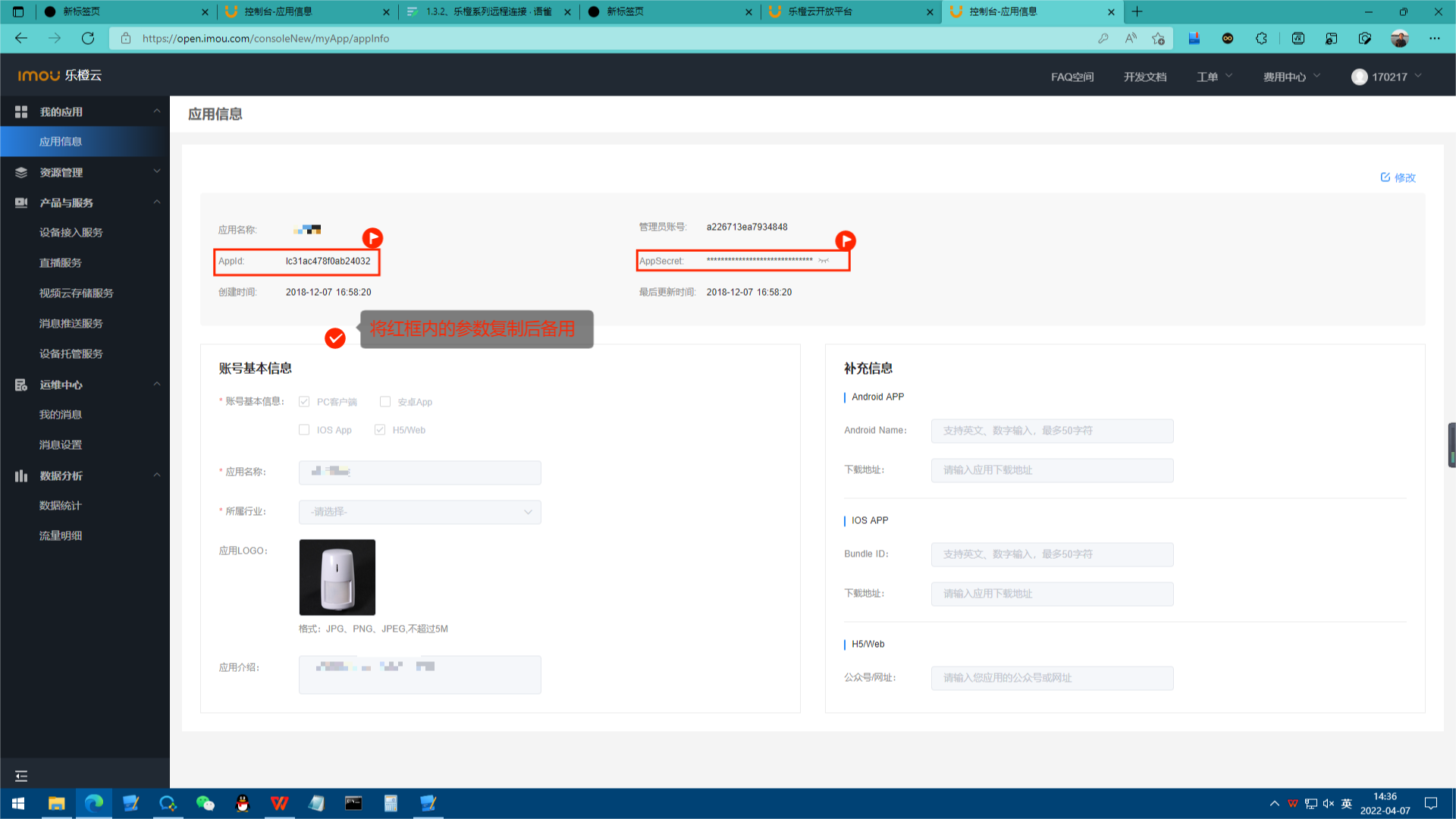
Task: Click the IOS APP 下载地址 field
Action: coord(1053,594)
